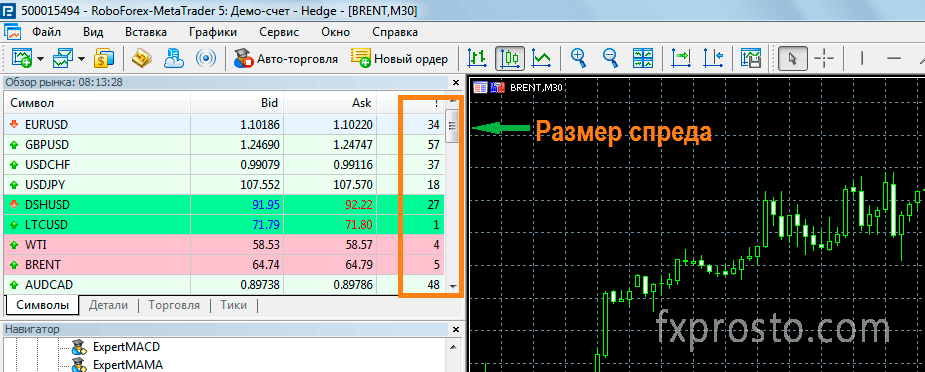The image size is (925, 372).
Task: Select ExpertMACD in the Navigator
Action: 126,347
